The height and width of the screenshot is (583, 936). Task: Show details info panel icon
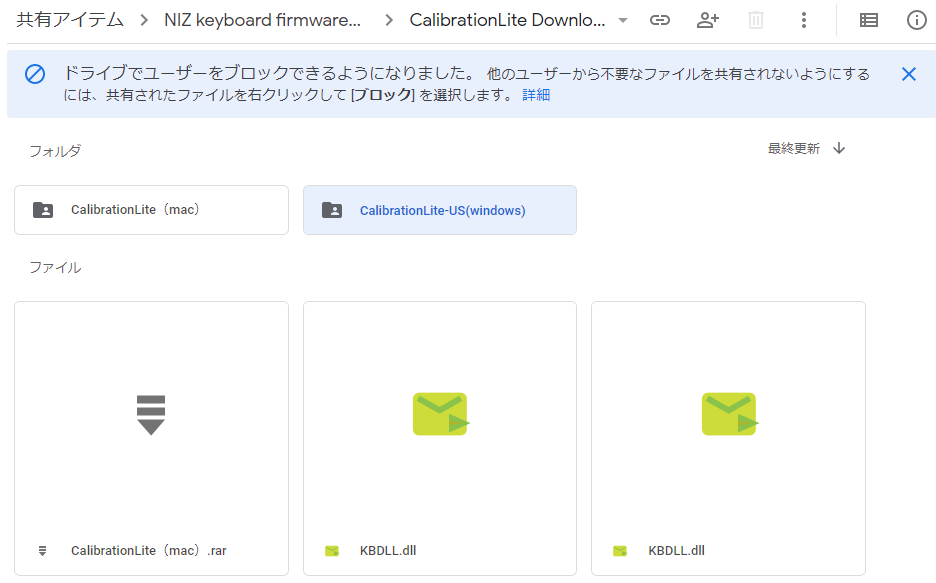[916, 20]
